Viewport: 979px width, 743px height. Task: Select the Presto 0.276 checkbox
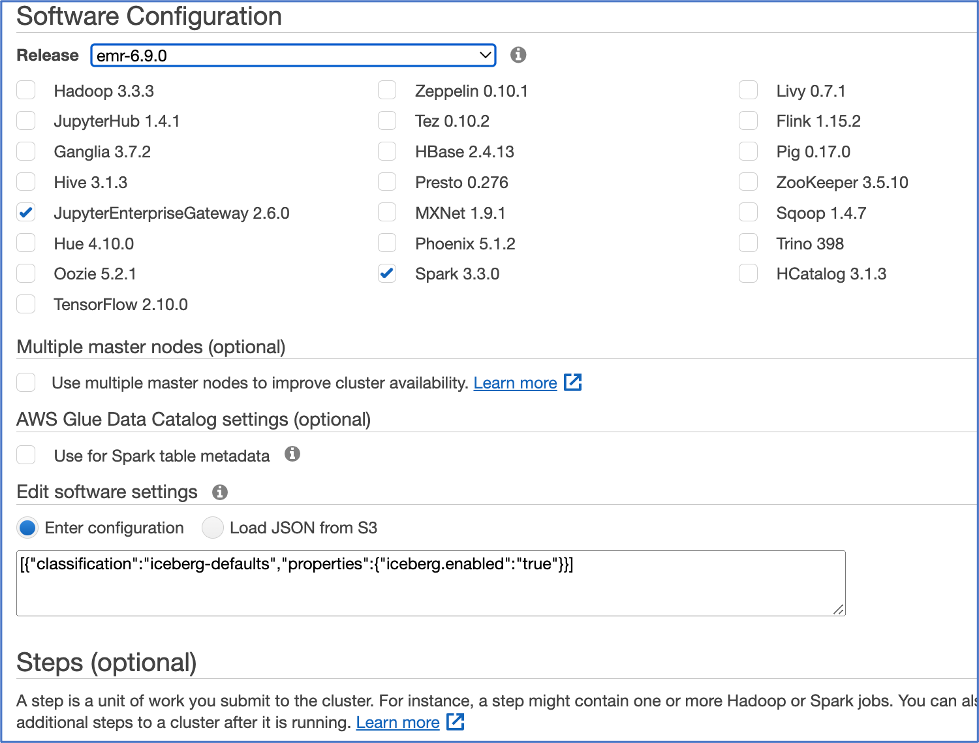coord(387,182)
